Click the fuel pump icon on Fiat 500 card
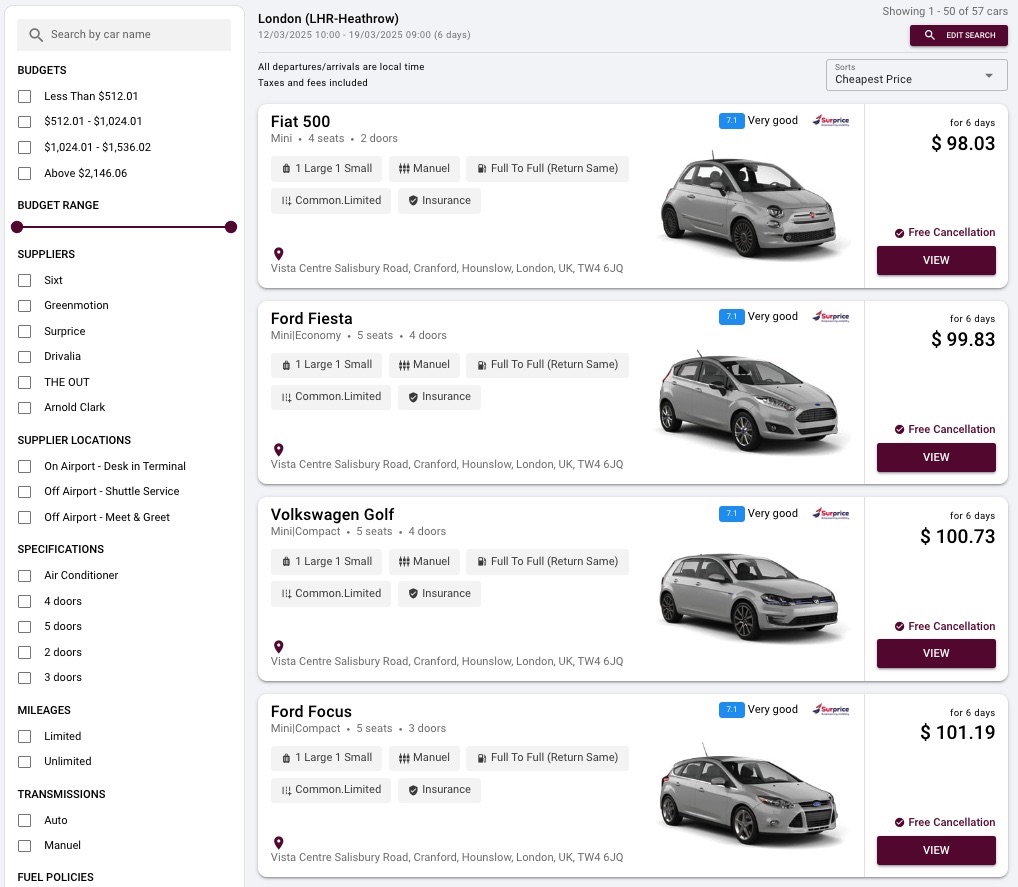 pos(482,169)
